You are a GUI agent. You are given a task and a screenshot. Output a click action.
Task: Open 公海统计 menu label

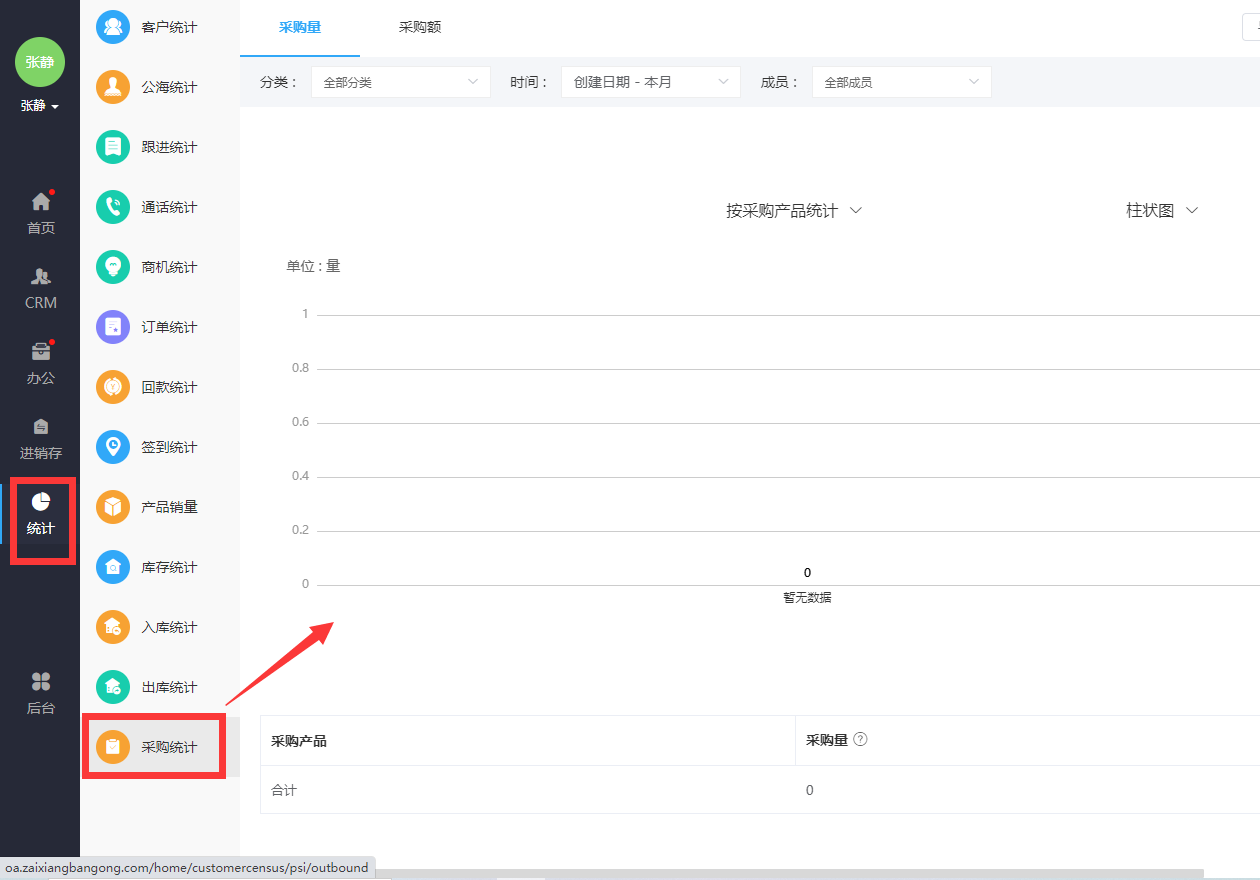click(x=170, y=87)
